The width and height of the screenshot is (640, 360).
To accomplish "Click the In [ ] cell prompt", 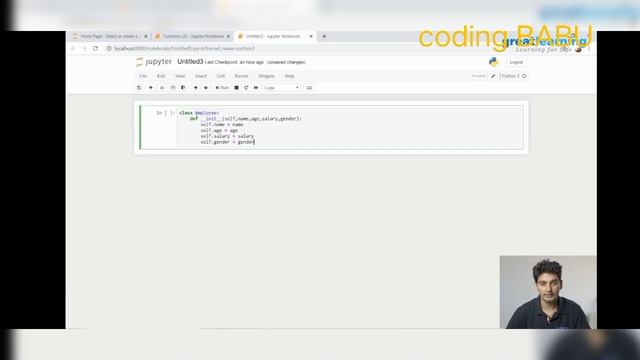I will pos(165,113).
